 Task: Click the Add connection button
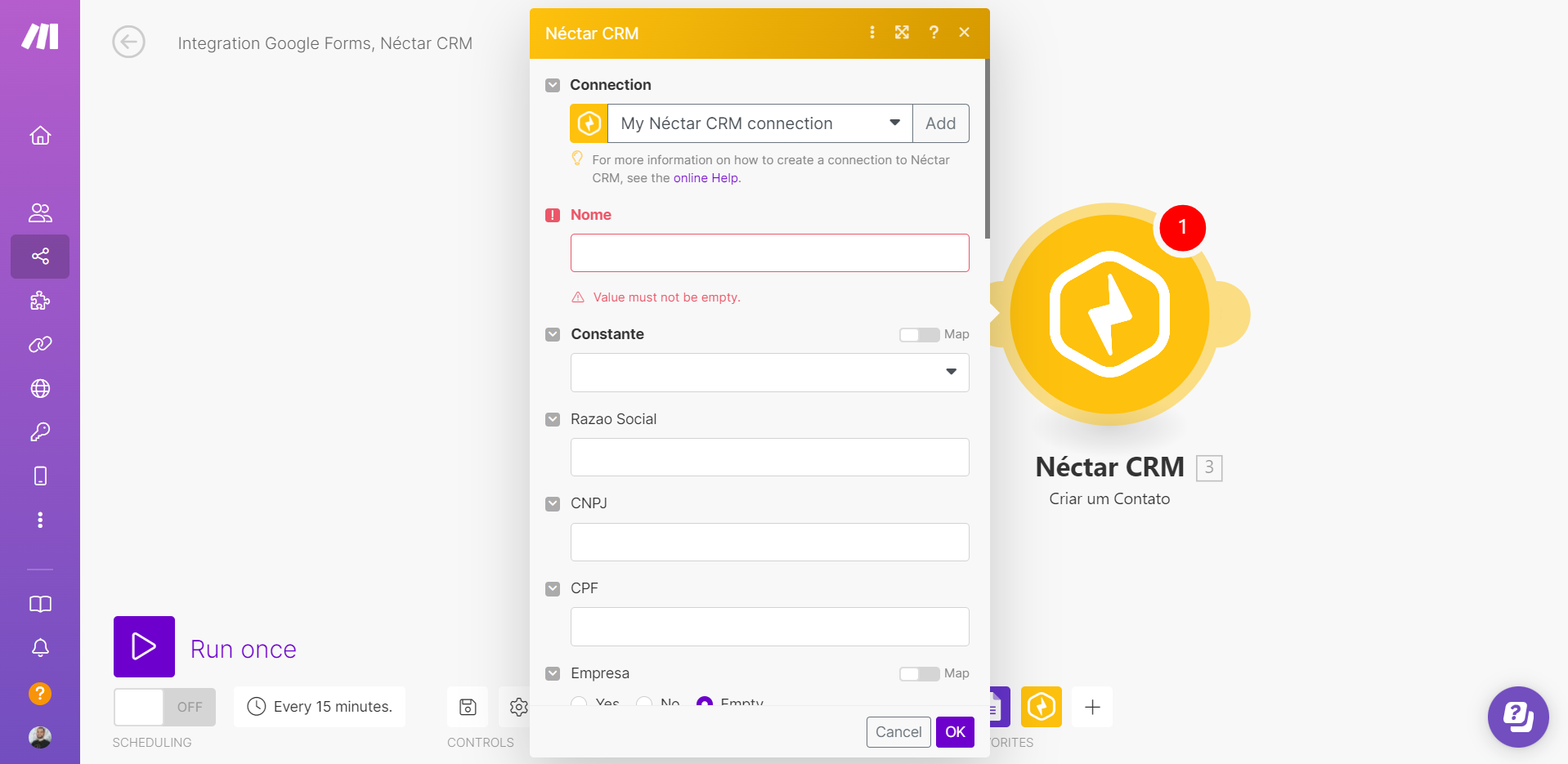click(x=941, y=123)
